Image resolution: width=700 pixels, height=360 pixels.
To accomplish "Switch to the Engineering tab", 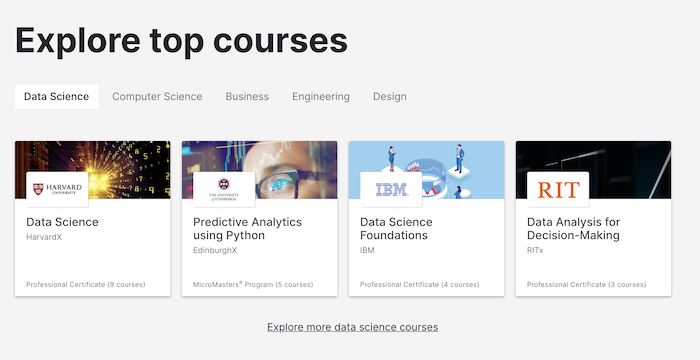I will coord(321,96).
